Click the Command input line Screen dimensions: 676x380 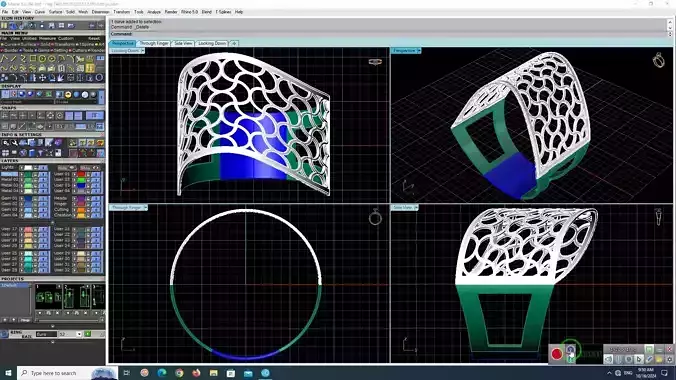point(388,34)
